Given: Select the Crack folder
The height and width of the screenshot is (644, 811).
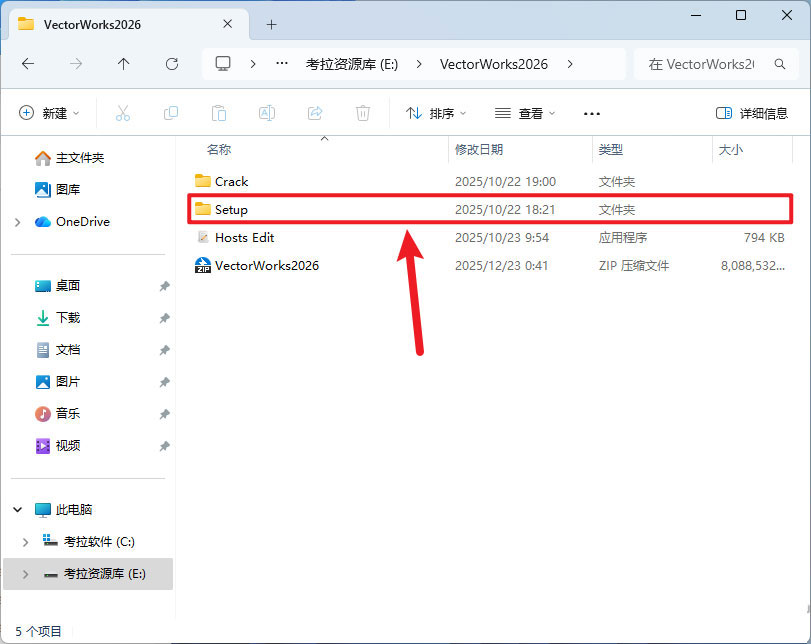Looking at the screenshot, I should coord(489,182).
